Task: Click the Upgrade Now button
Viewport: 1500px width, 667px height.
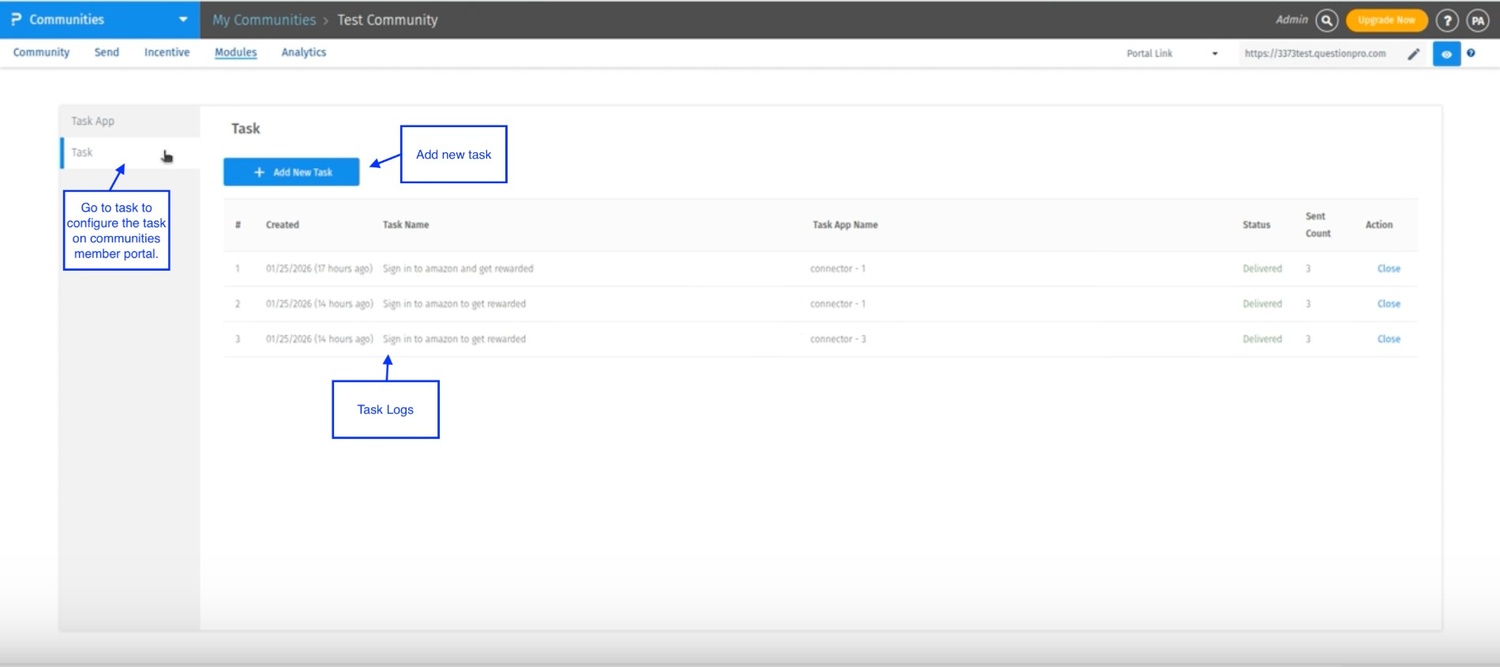Action: click(x=1386, y=20)
